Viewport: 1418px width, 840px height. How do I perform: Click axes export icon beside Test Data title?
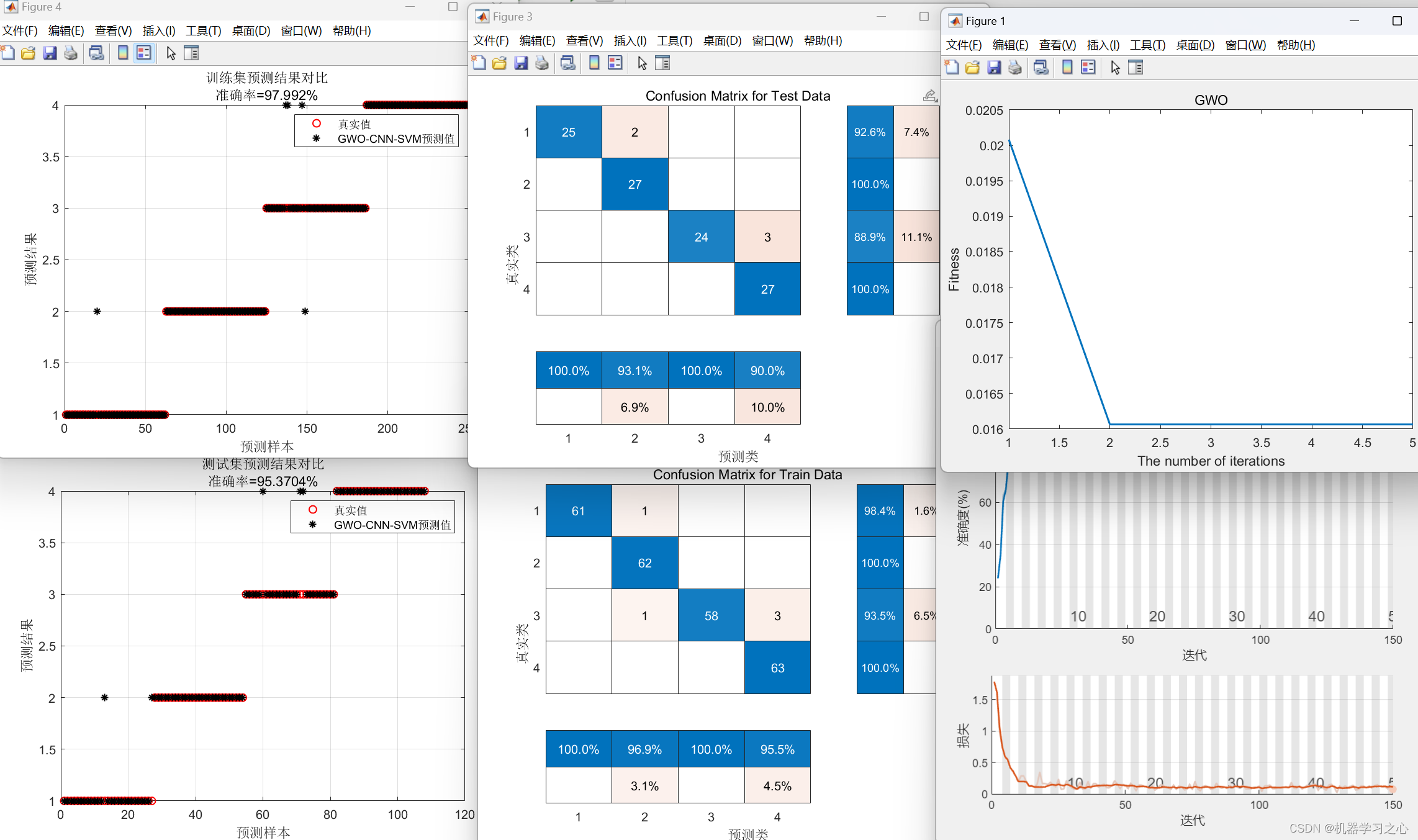pyautogui.click(x=929, y=96)
